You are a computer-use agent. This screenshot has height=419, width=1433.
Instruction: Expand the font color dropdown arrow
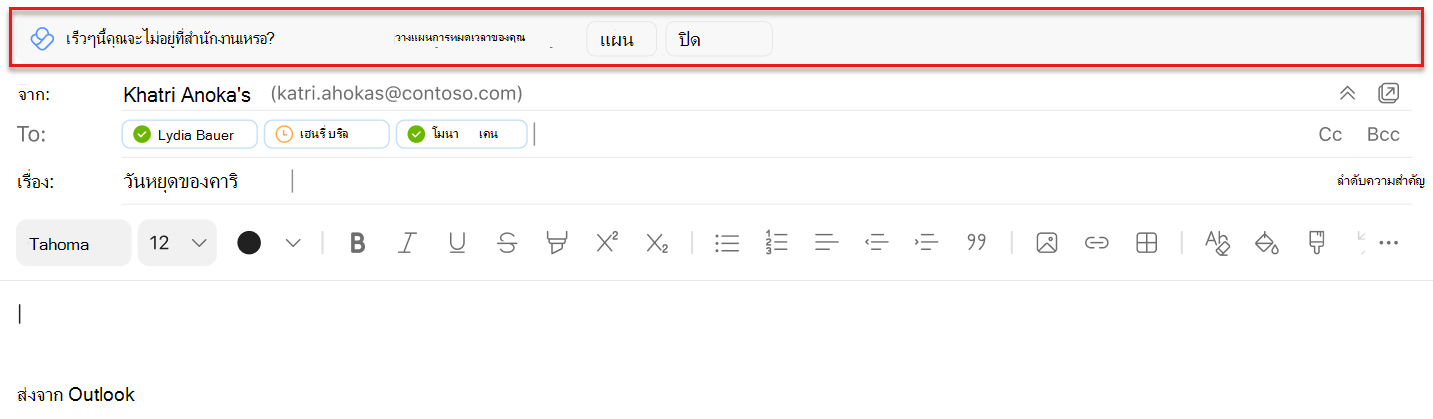click(293, 243)
